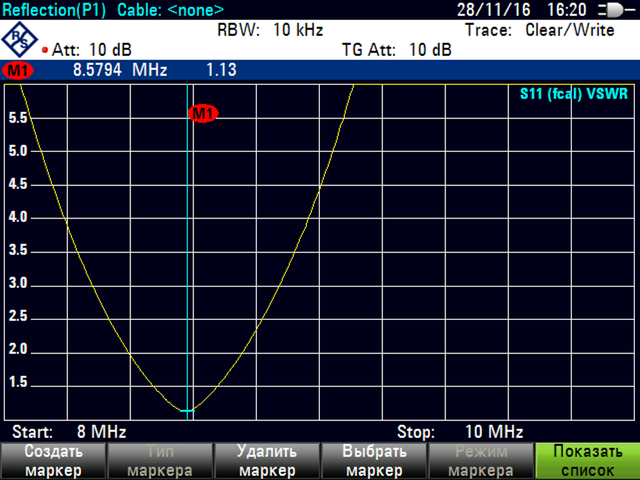
Task: Select the RBW 10 kHz setting
Action: point(270,30)
